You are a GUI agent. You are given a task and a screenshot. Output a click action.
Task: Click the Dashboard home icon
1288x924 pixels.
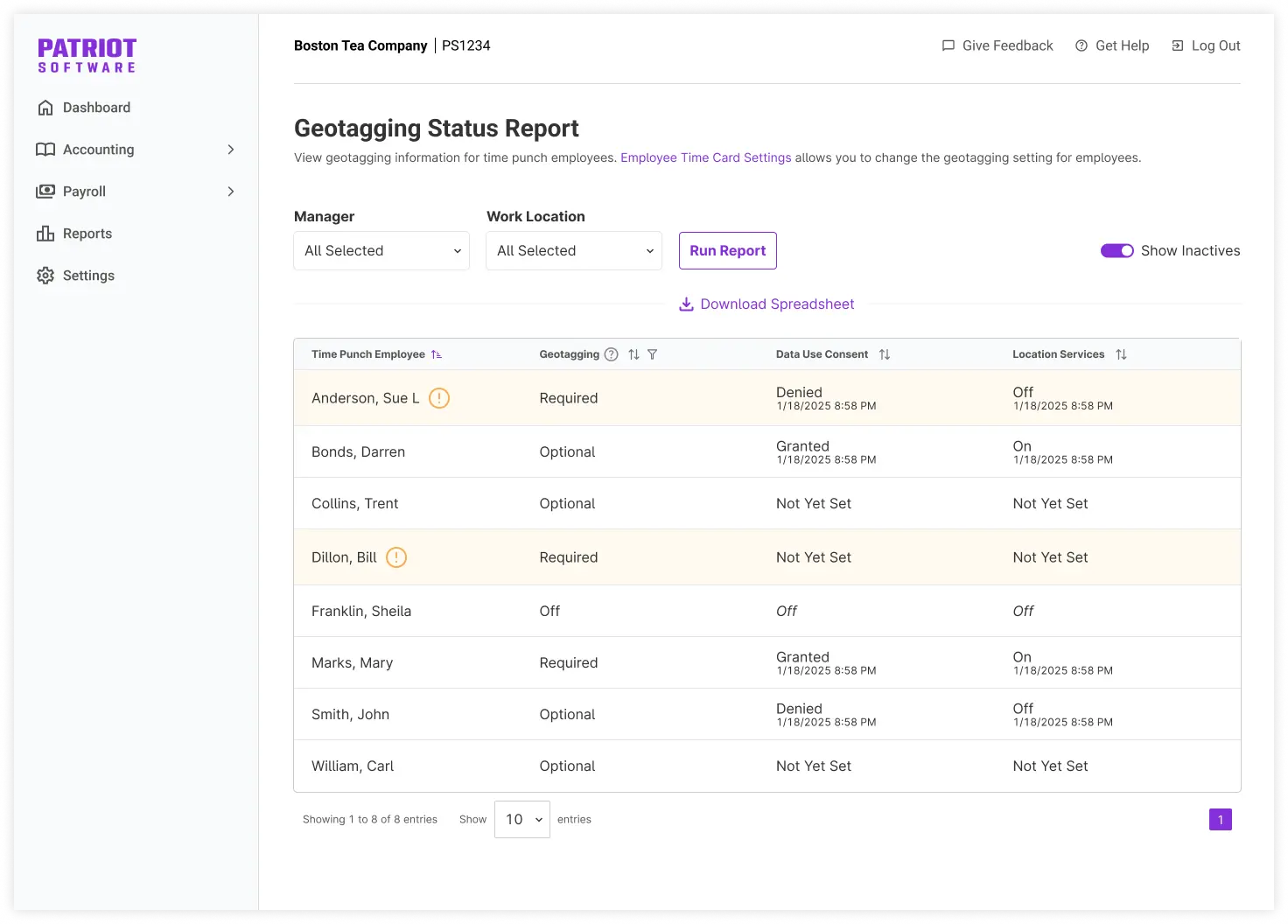45,108
